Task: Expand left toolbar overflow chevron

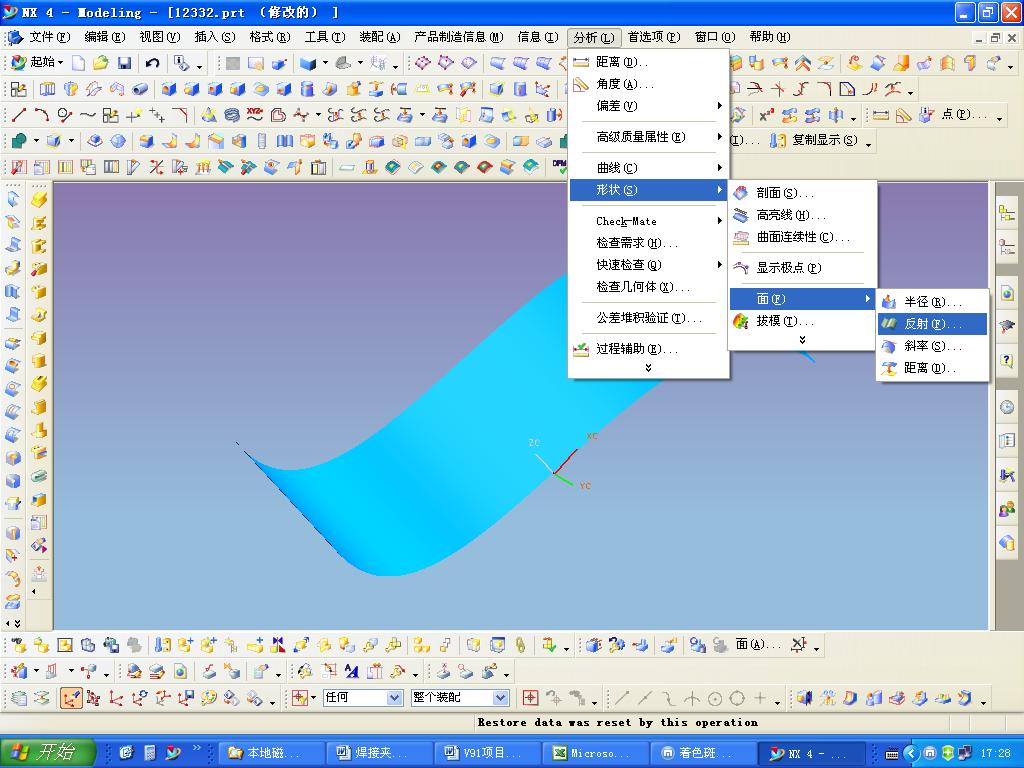Action: [x=17, y=624]
